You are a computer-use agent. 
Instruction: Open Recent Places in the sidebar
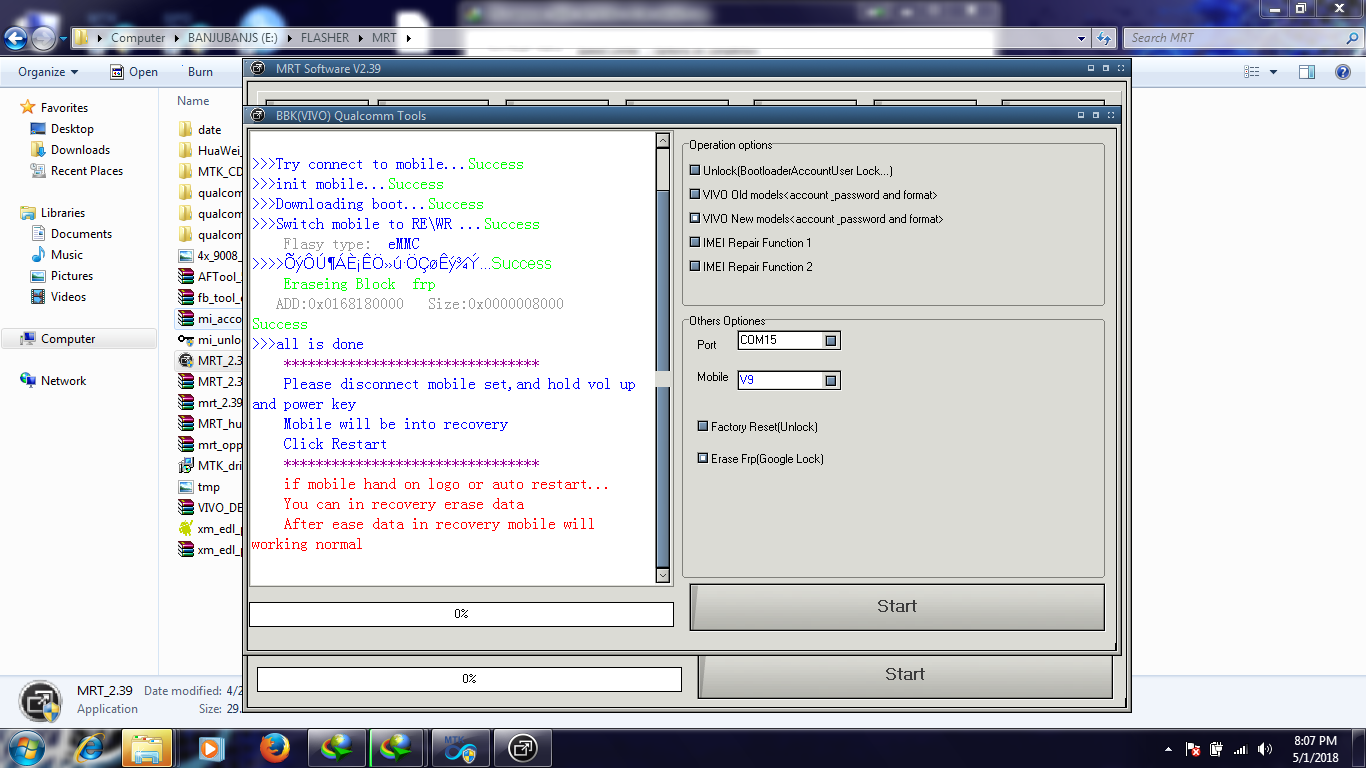(87, 171)
